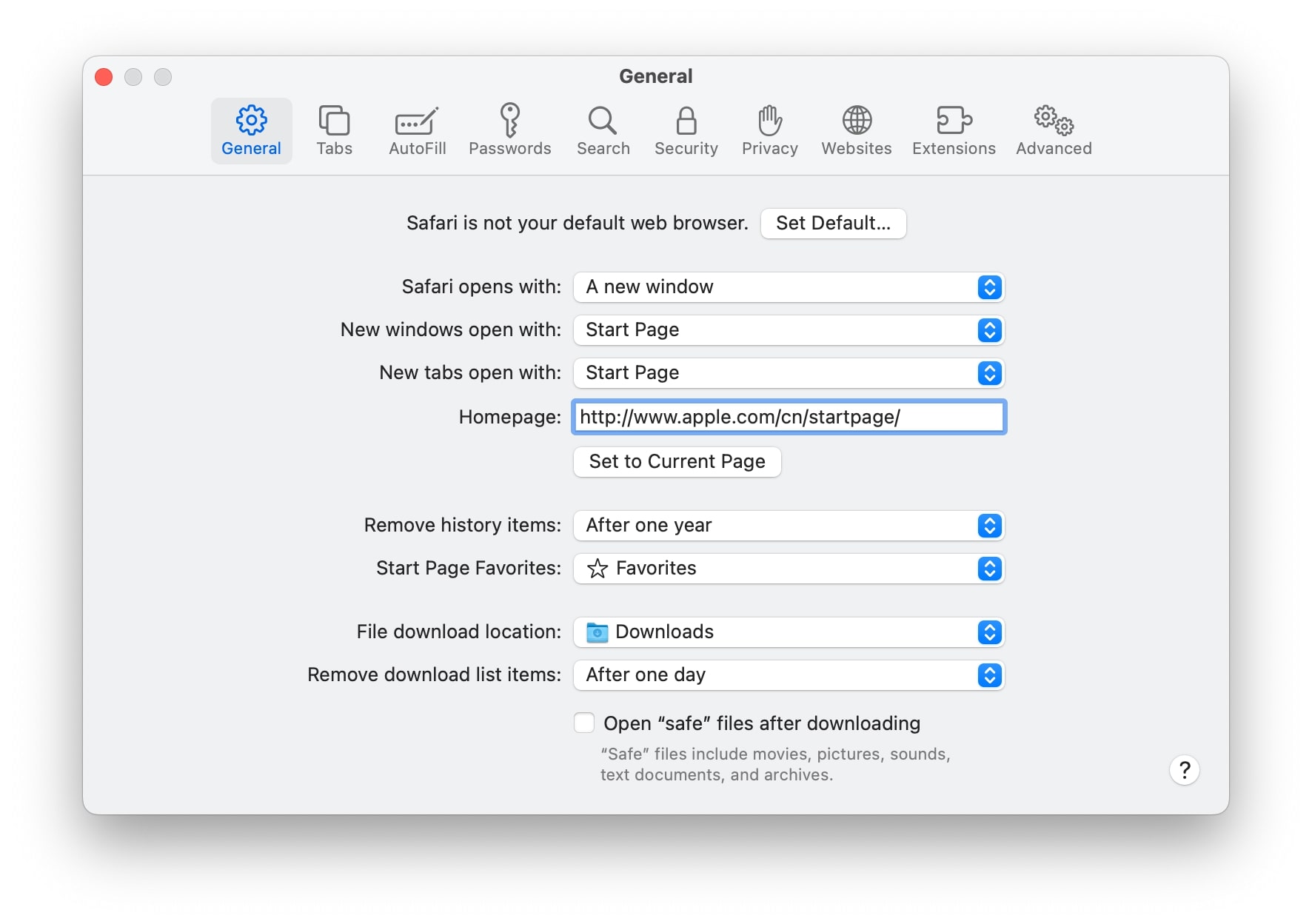Open 'New tabs open with' dropdown
The width and height of the screenshot is (1312, 924).
(x=789, y=373)
